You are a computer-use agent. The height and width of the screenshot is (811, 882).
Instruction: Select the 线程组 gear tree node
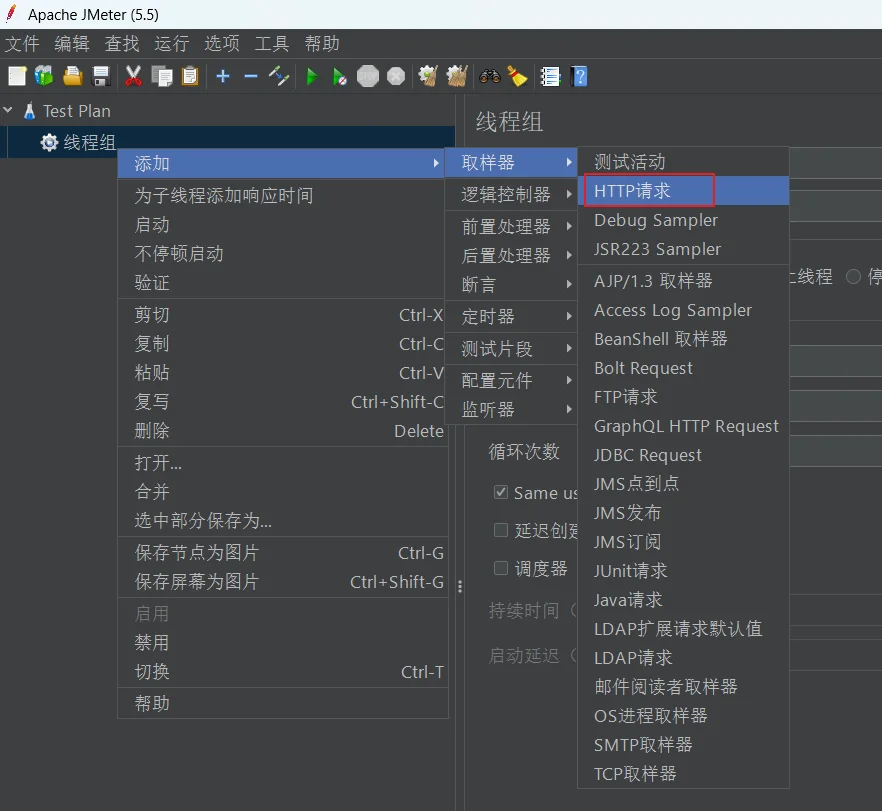(x=78, y=142)
